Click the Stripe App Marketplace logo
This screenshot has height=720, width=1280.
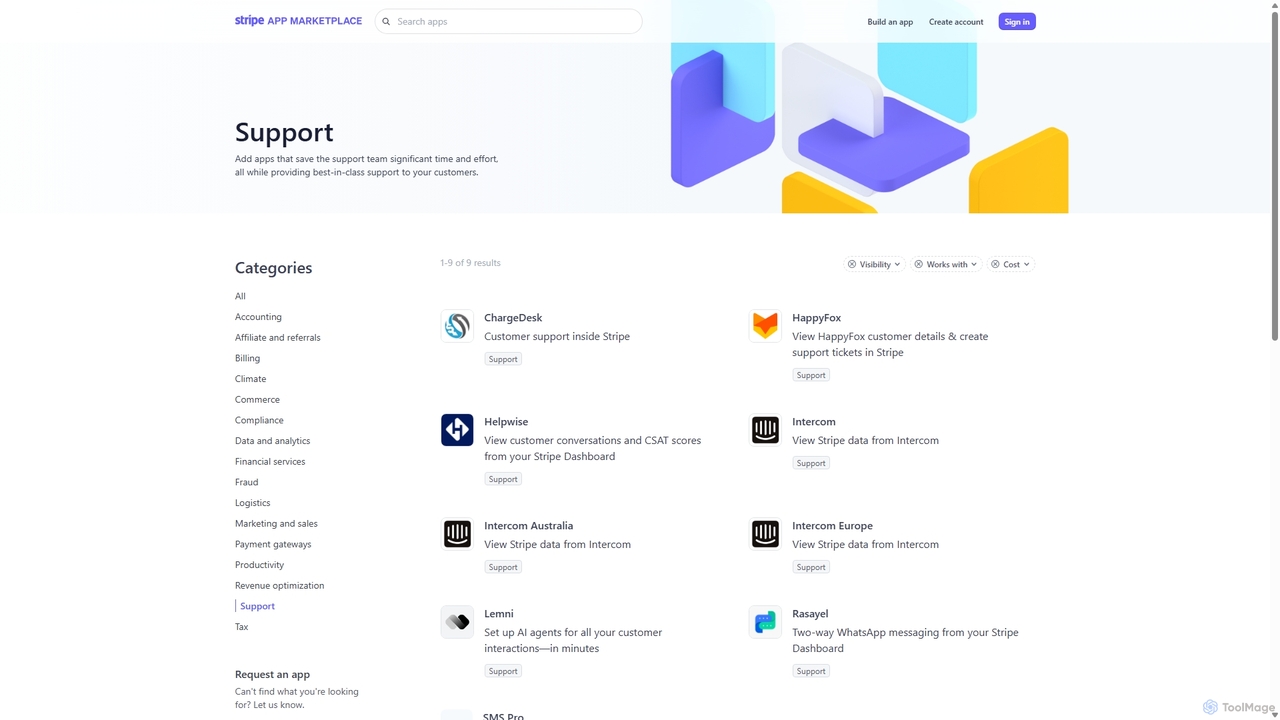[298, 21]
